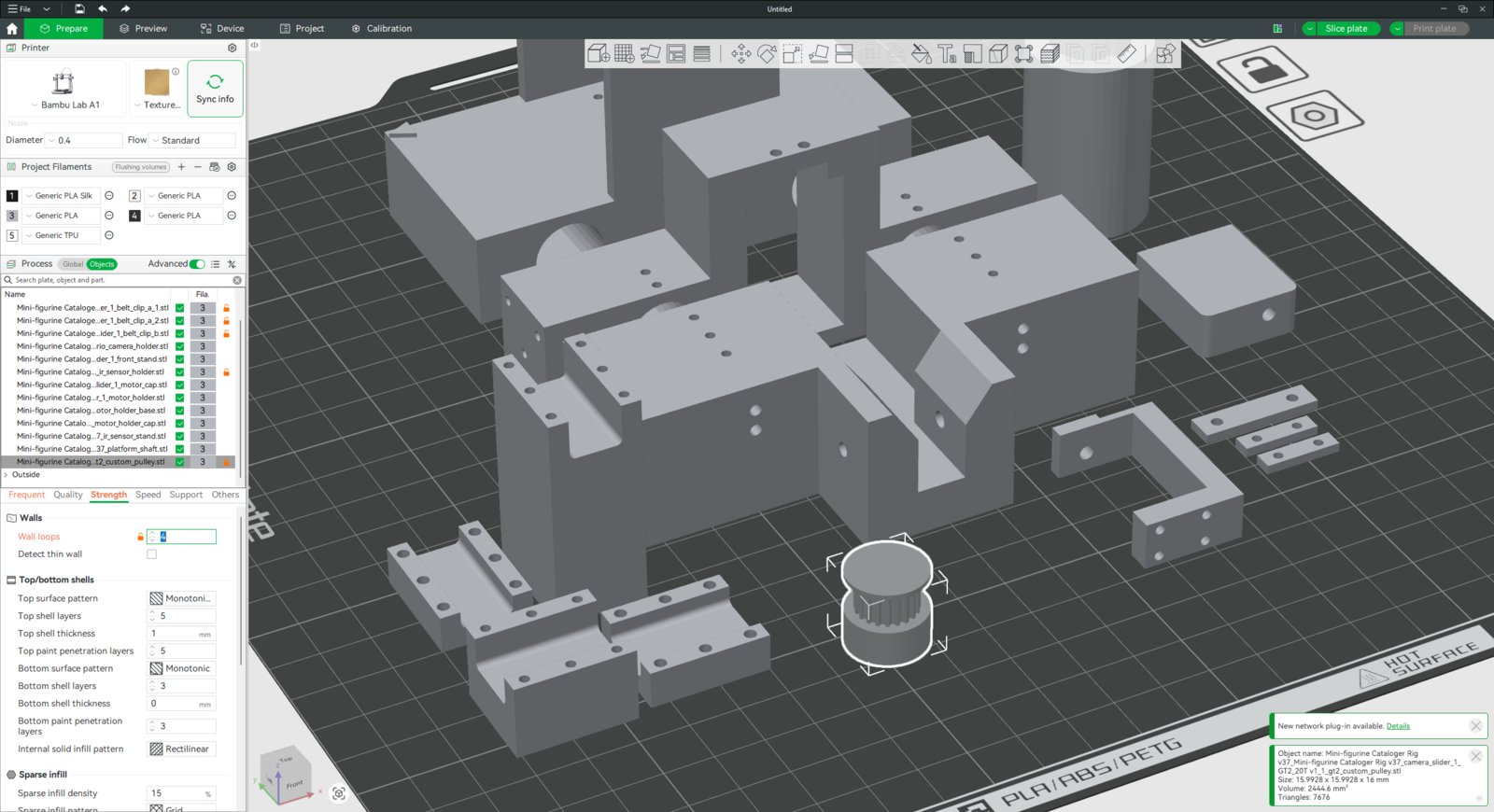The width and height of the screenshot is (1494, 812).
Task: Uncheck printable box for 37_platform_shaft.stl
Action: pos(179,449)
